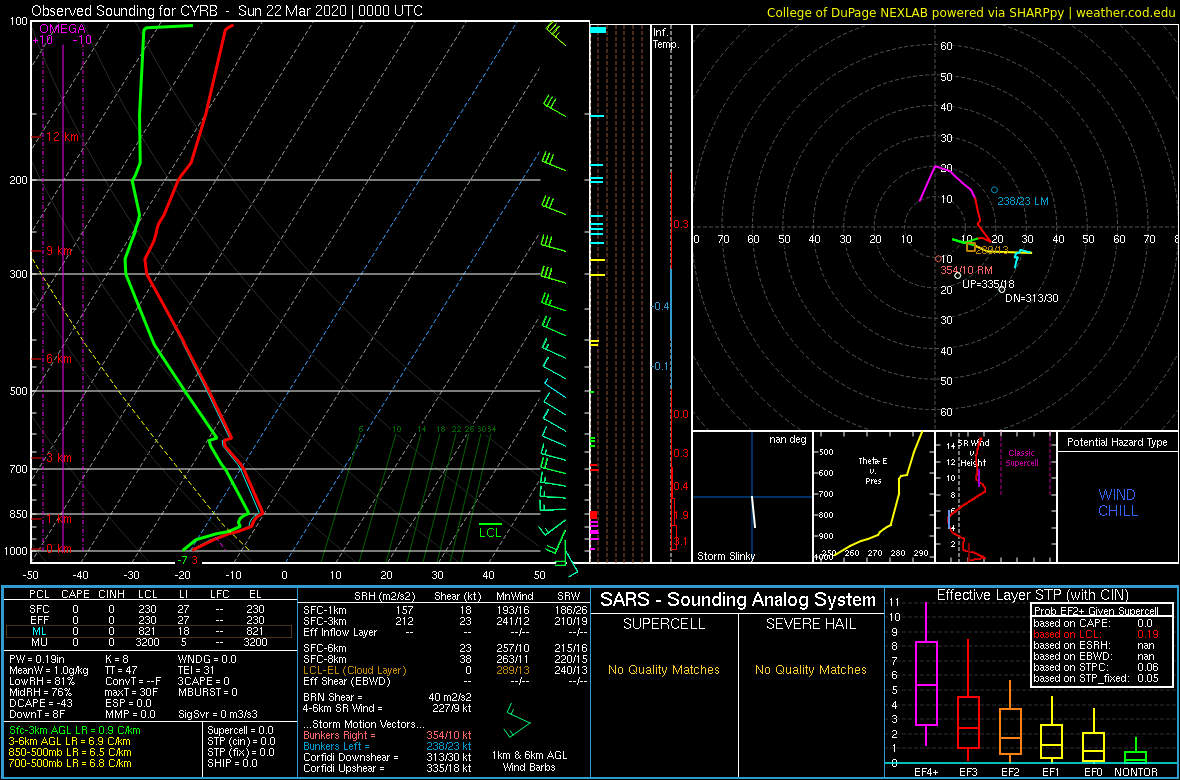
Task: Click the SUPERCELL column heading in SARS
Action: click(x=664, y=624)
